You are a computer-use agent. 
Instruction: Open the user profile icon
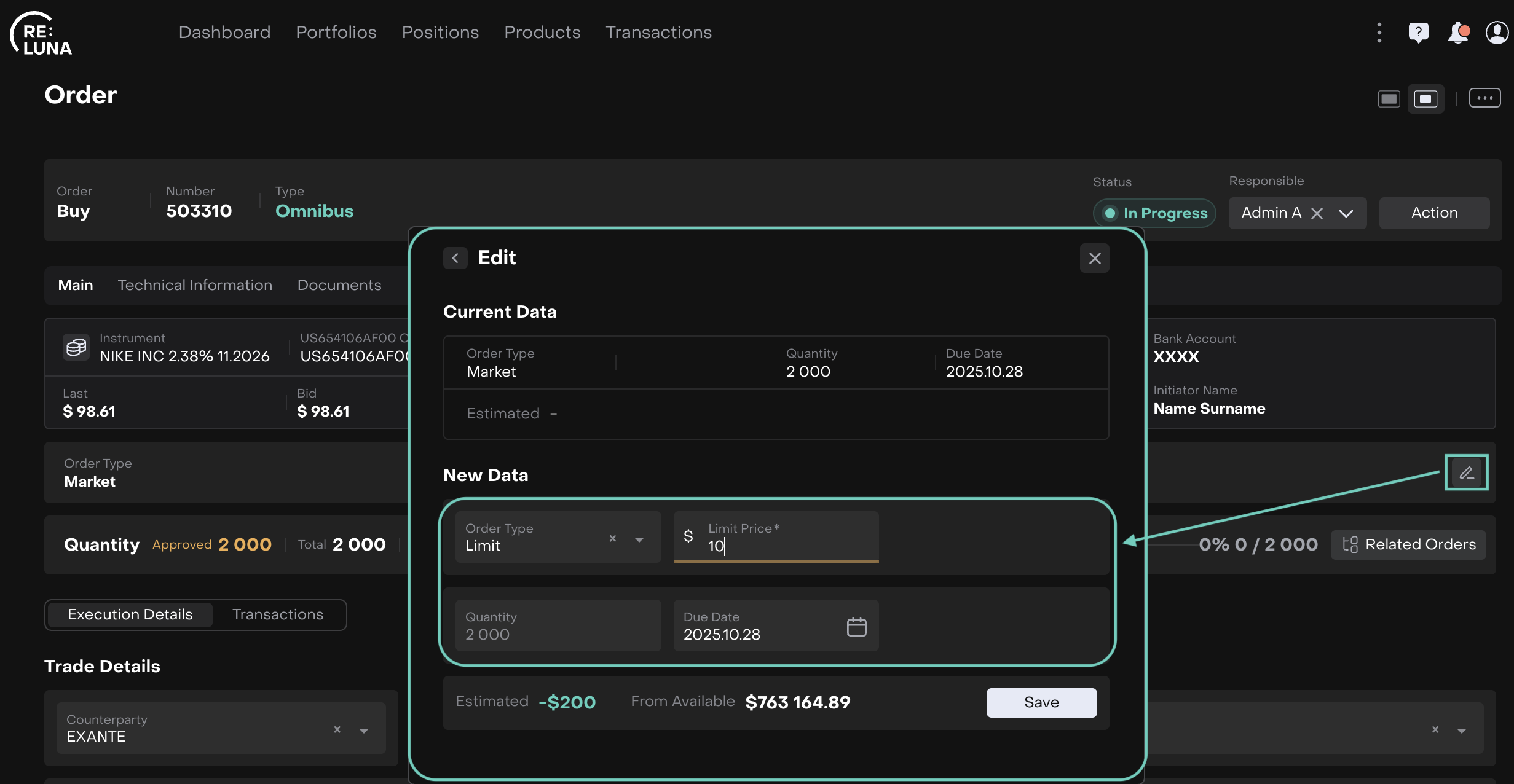pyautogui.click(x=1497, y=32)
